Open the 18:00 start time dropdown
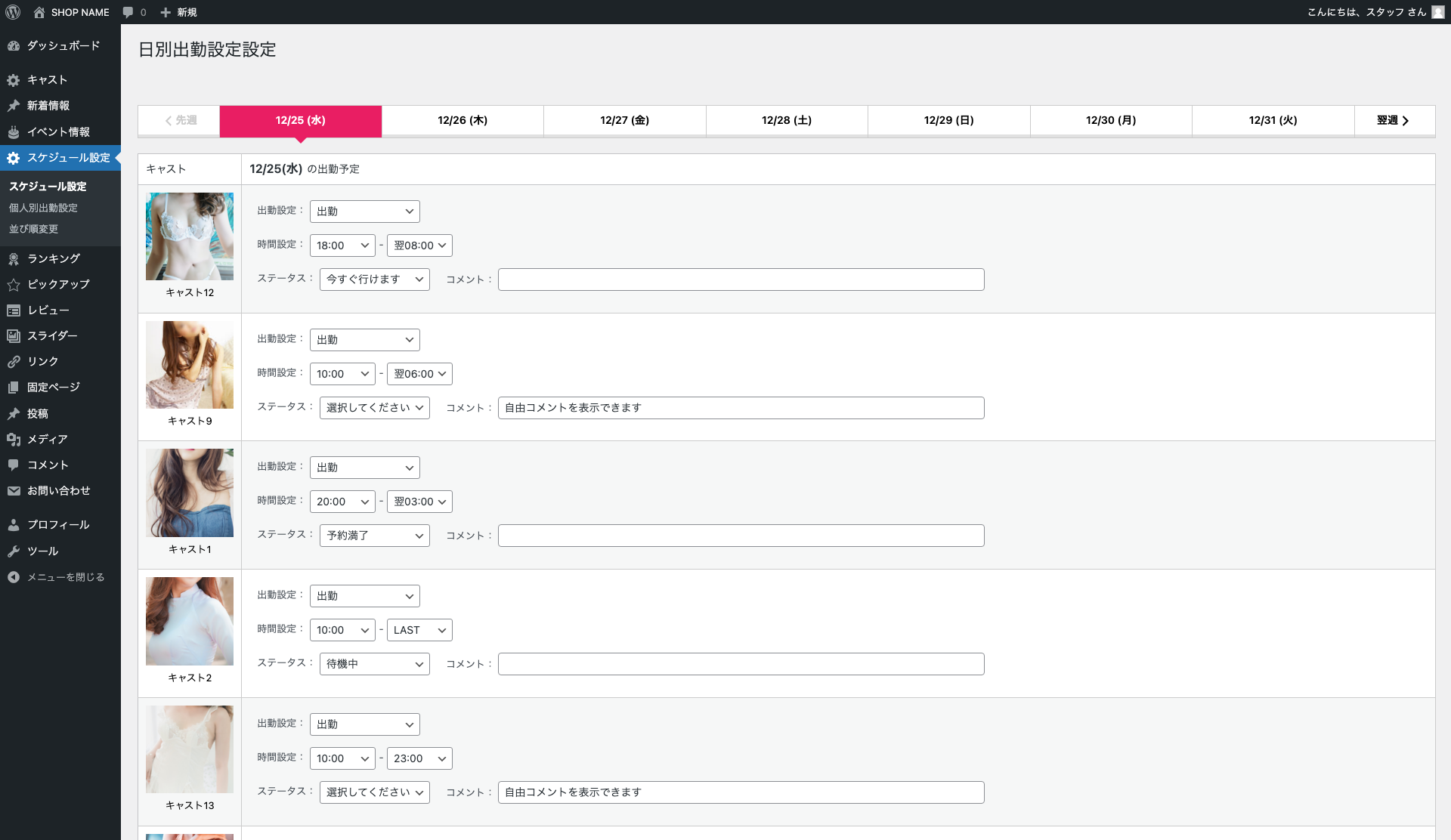This screenshot has width=1451, height=840. 342,246
